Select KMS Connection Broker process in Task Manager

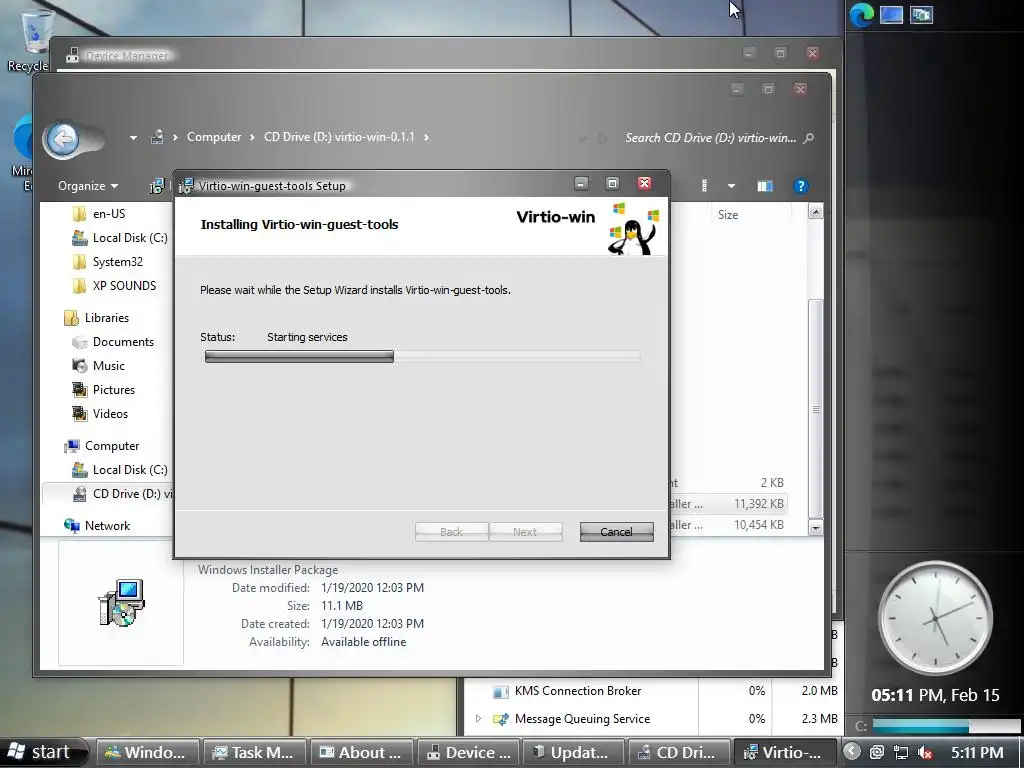click(577, 691)
